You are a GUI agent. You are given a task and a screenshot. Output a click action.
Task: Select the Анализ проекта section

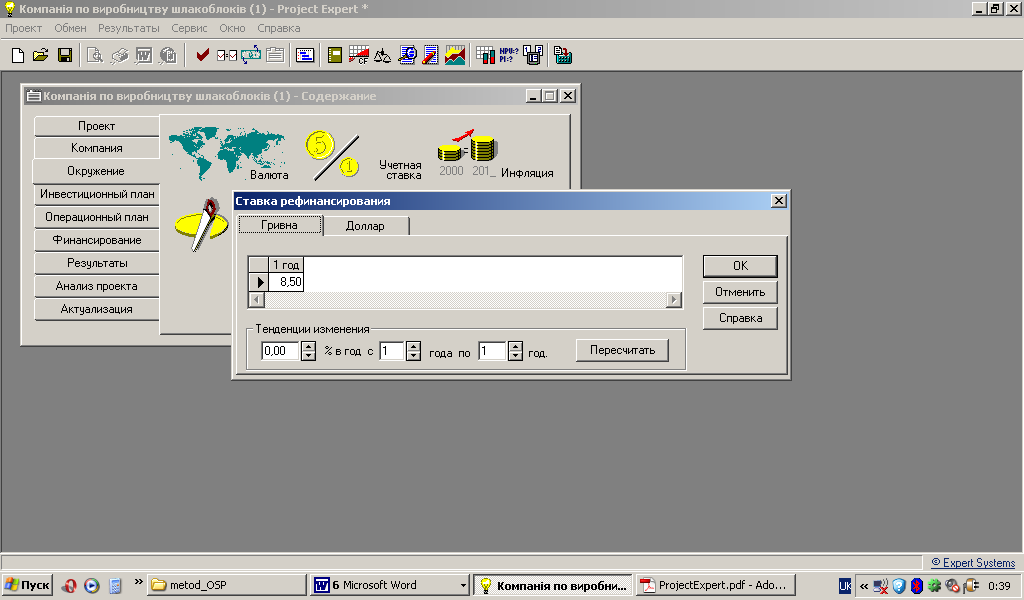coord(97,286)
